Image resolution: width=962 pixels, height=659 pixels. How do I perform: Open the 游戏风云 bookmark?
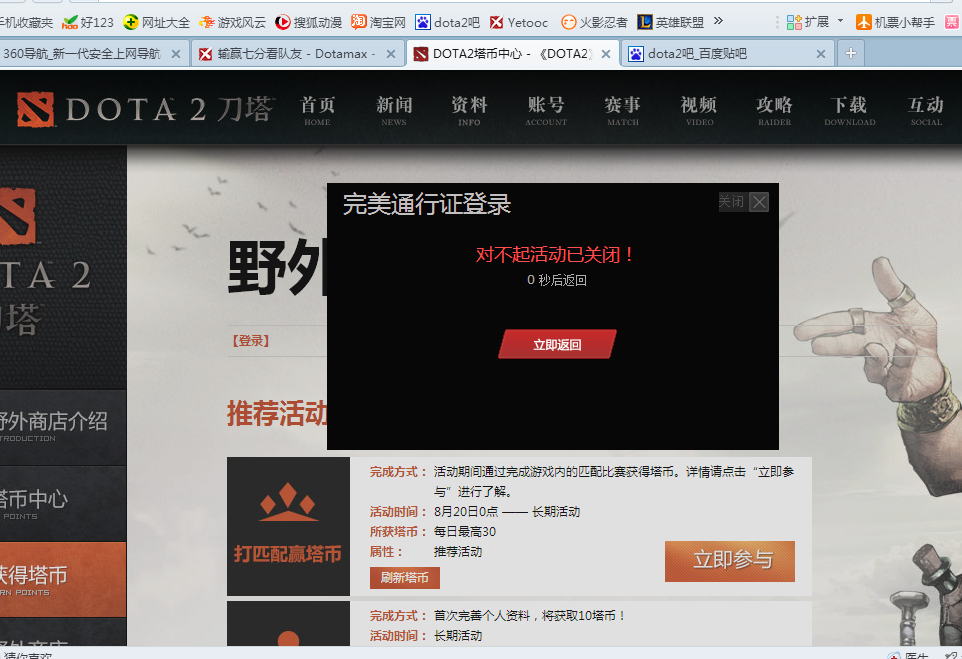click(x=233, y=23)
